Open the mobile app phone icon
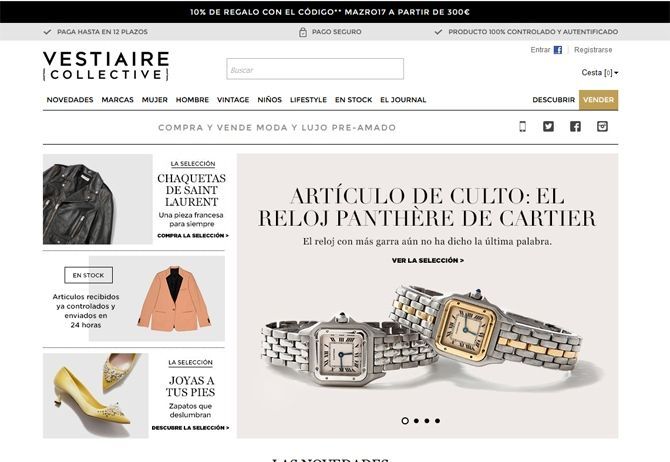 (x=522, y=127)
